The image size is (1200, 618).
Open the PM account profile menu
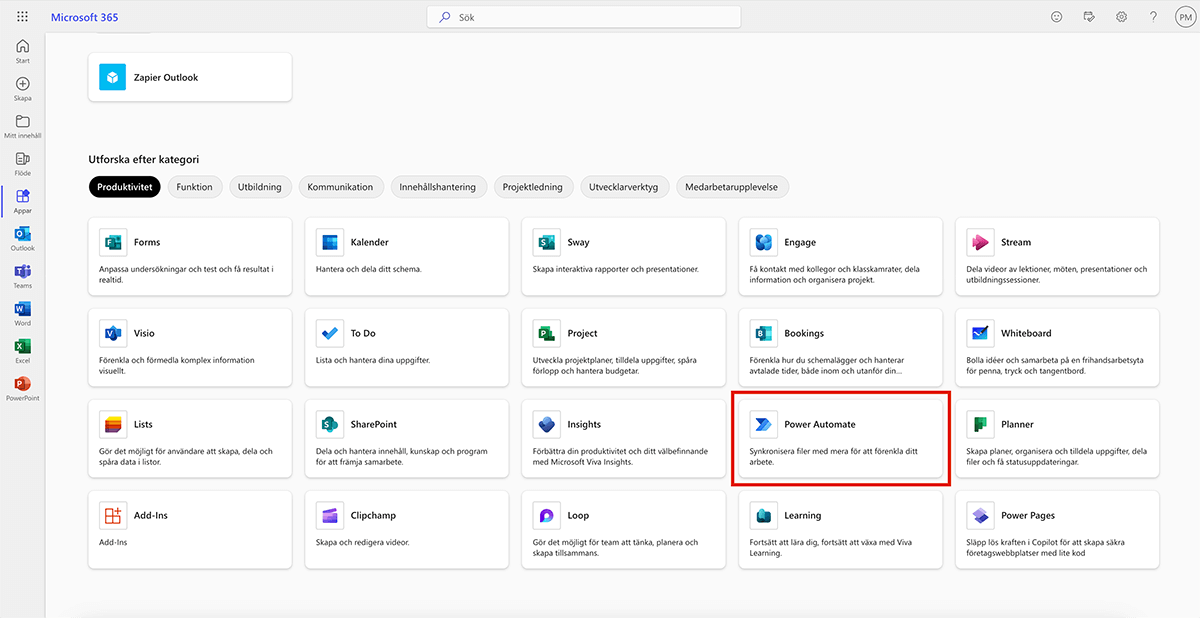coord(1183,17)
